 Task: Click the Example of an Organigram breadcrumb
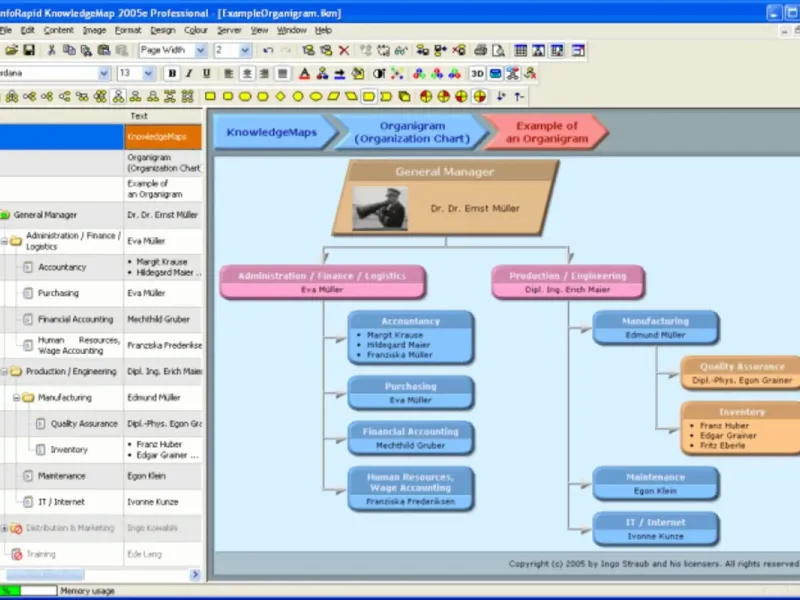click(x=546, y=132)
